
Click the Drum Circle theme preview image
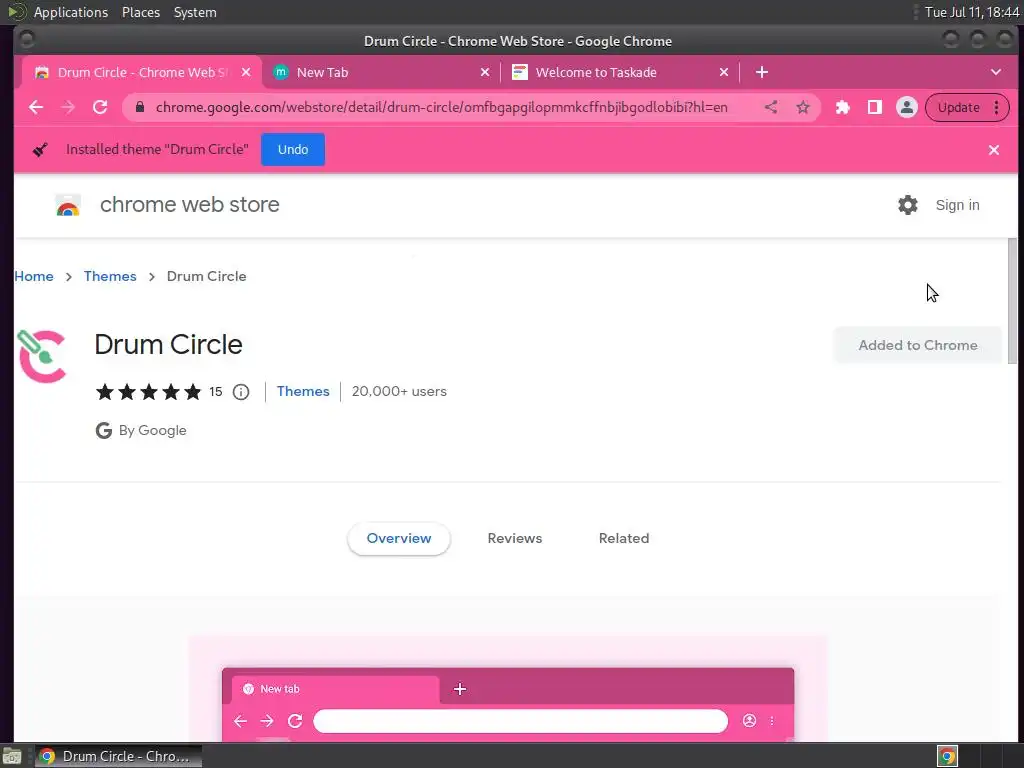[508, 688]
